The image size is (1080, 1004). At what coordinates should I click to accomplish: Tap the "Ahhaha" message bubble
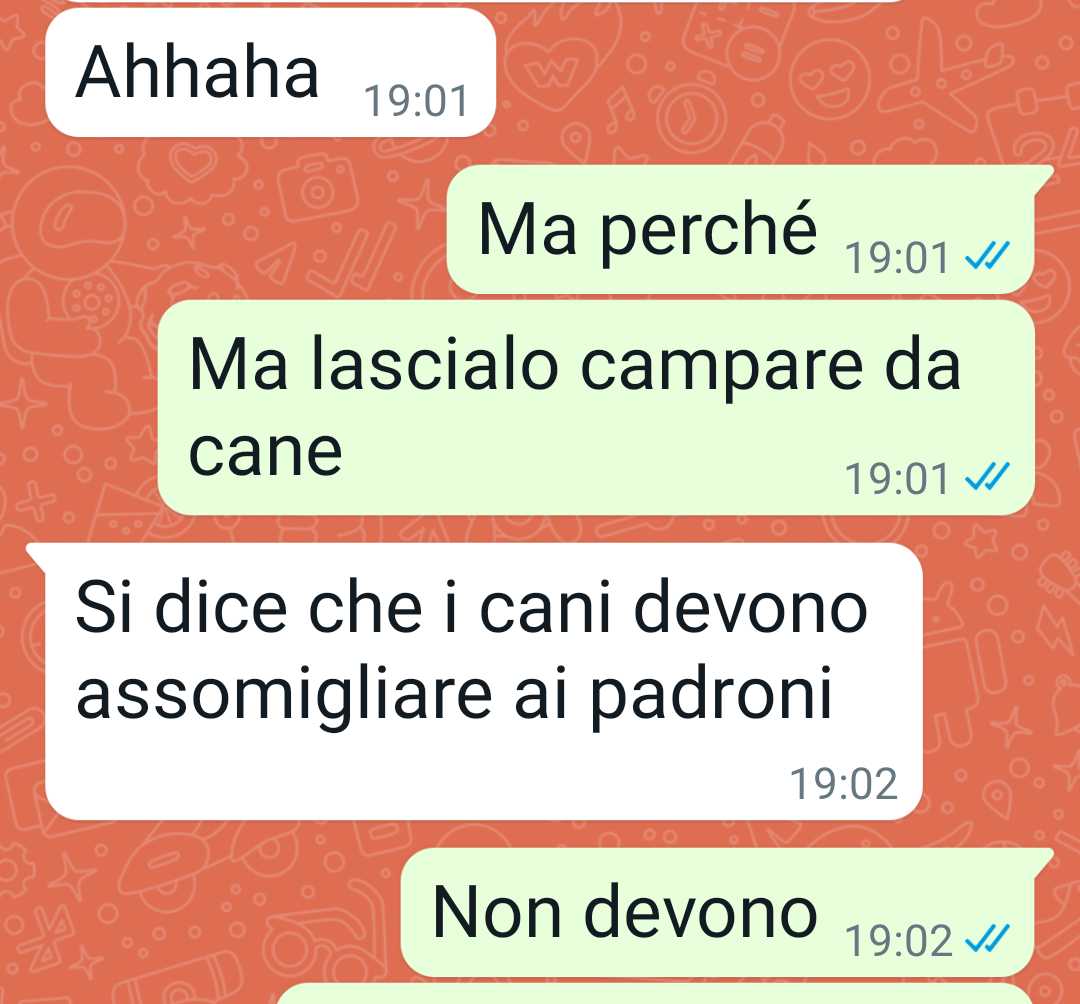[270, 72]
